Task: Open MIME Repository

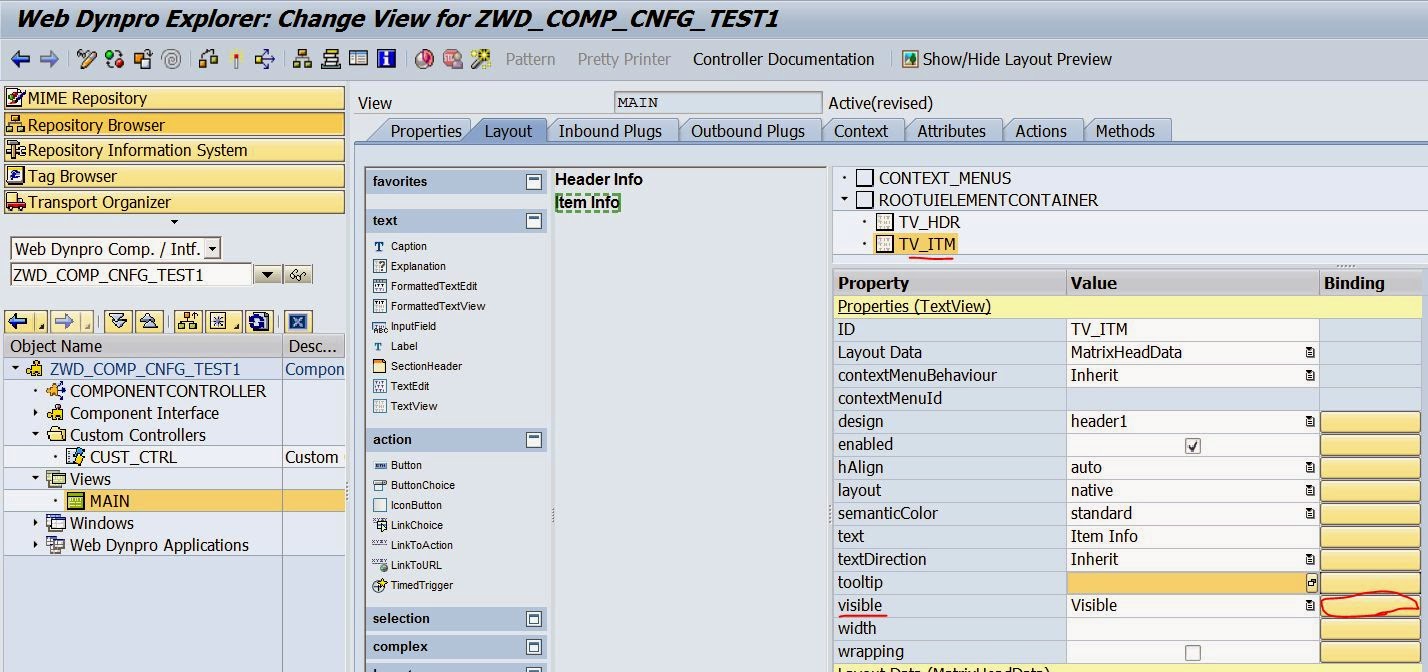Action: pos(174,98)
